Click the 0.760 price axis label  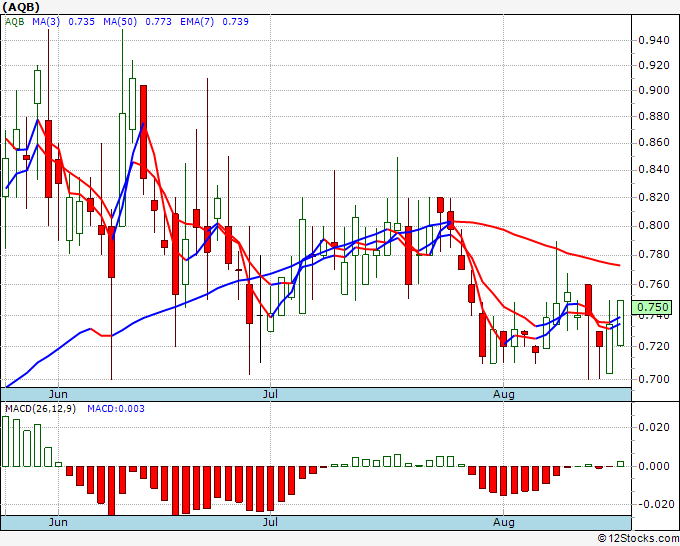pyautogui.click(x=654, y=284)
